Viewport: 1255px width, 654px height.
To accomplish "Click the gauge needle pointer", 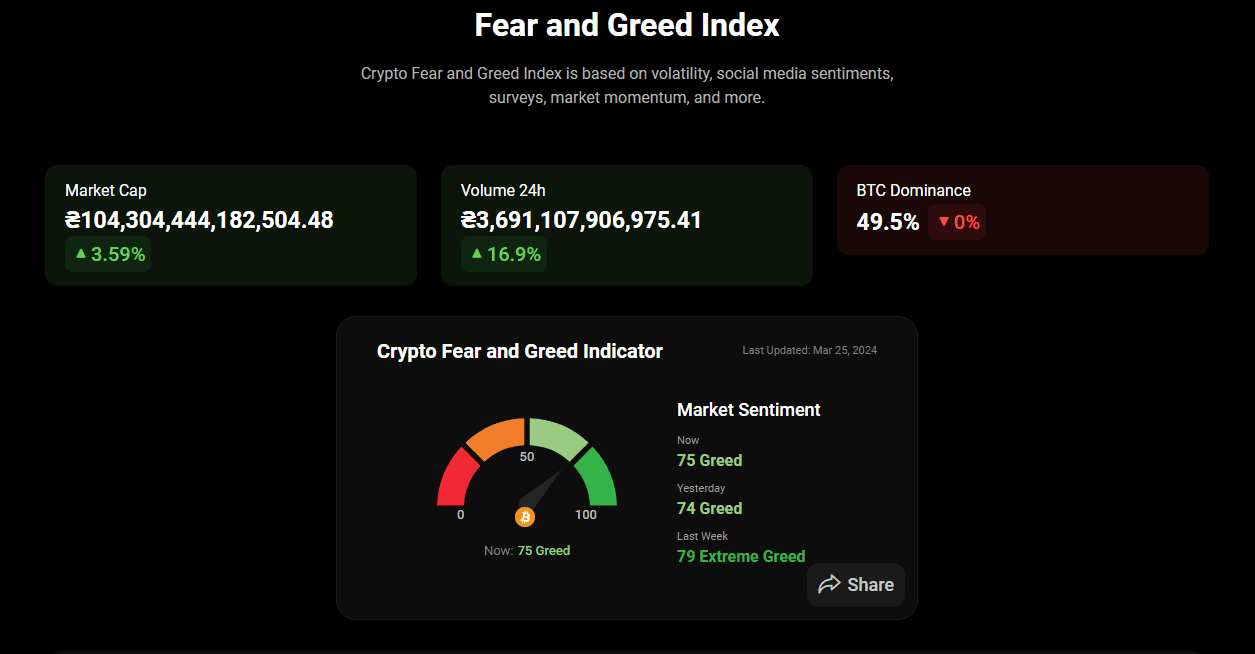I will [542, 489].
